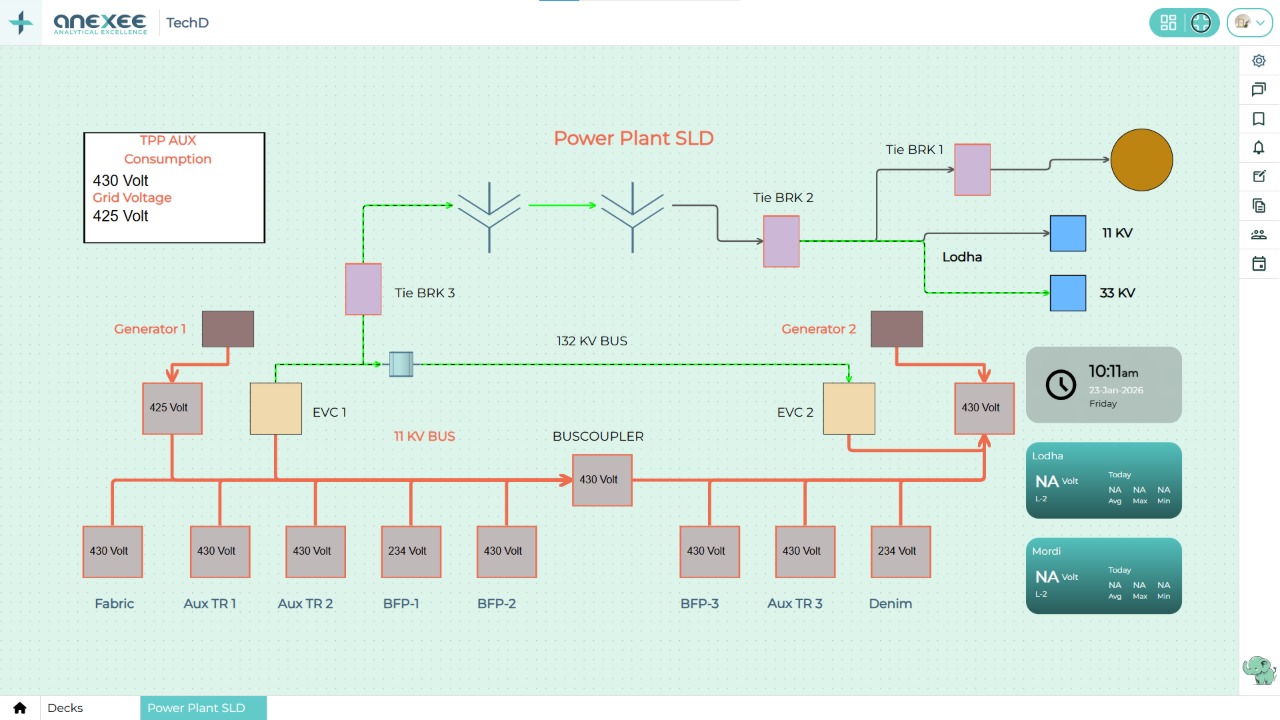This screenshot has height=720, width=1280.
Task: Expand the Mordi voltage card
Action: coord(1103,575)
